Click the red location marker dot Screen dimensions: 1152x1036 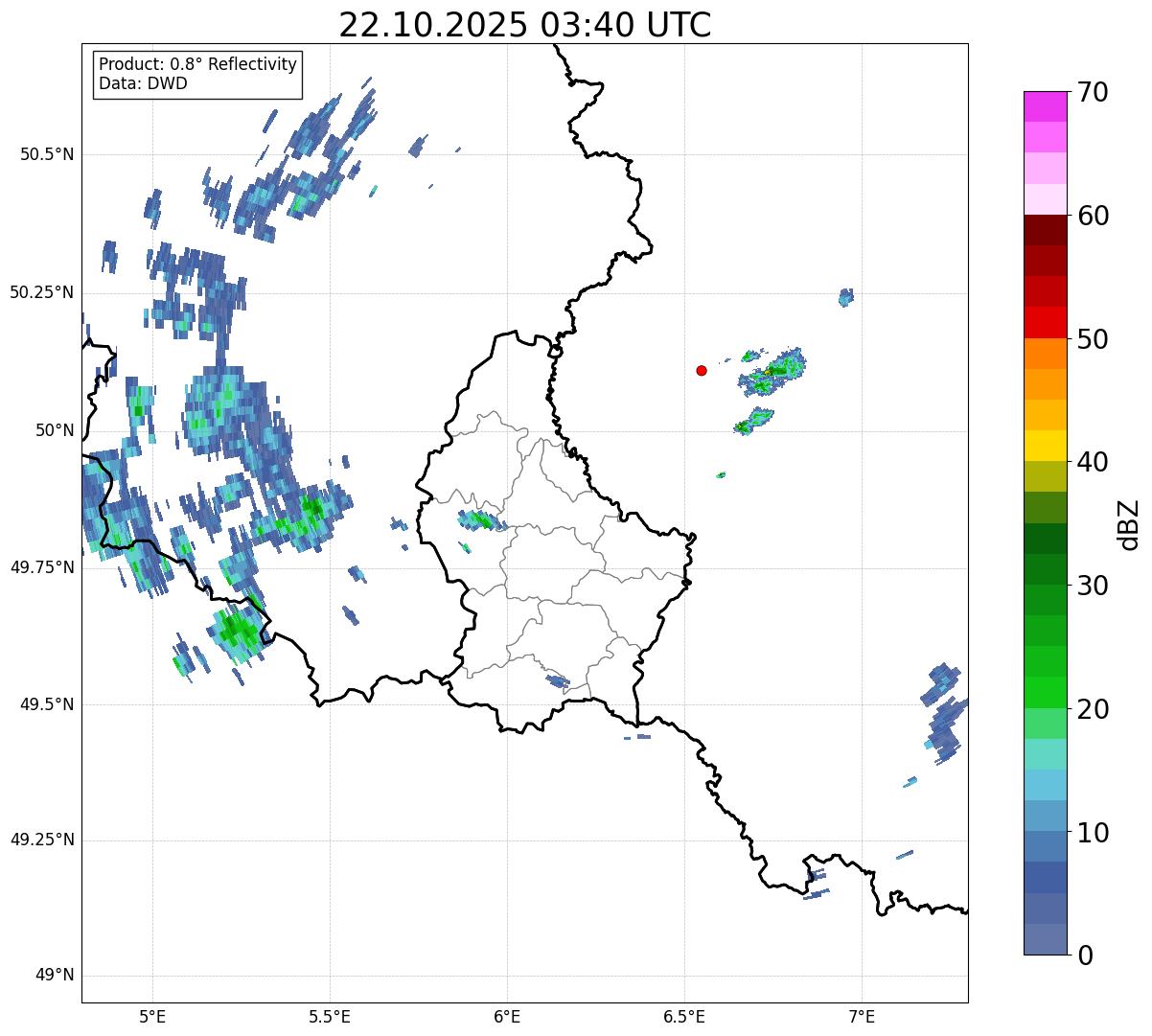point(702,370)
